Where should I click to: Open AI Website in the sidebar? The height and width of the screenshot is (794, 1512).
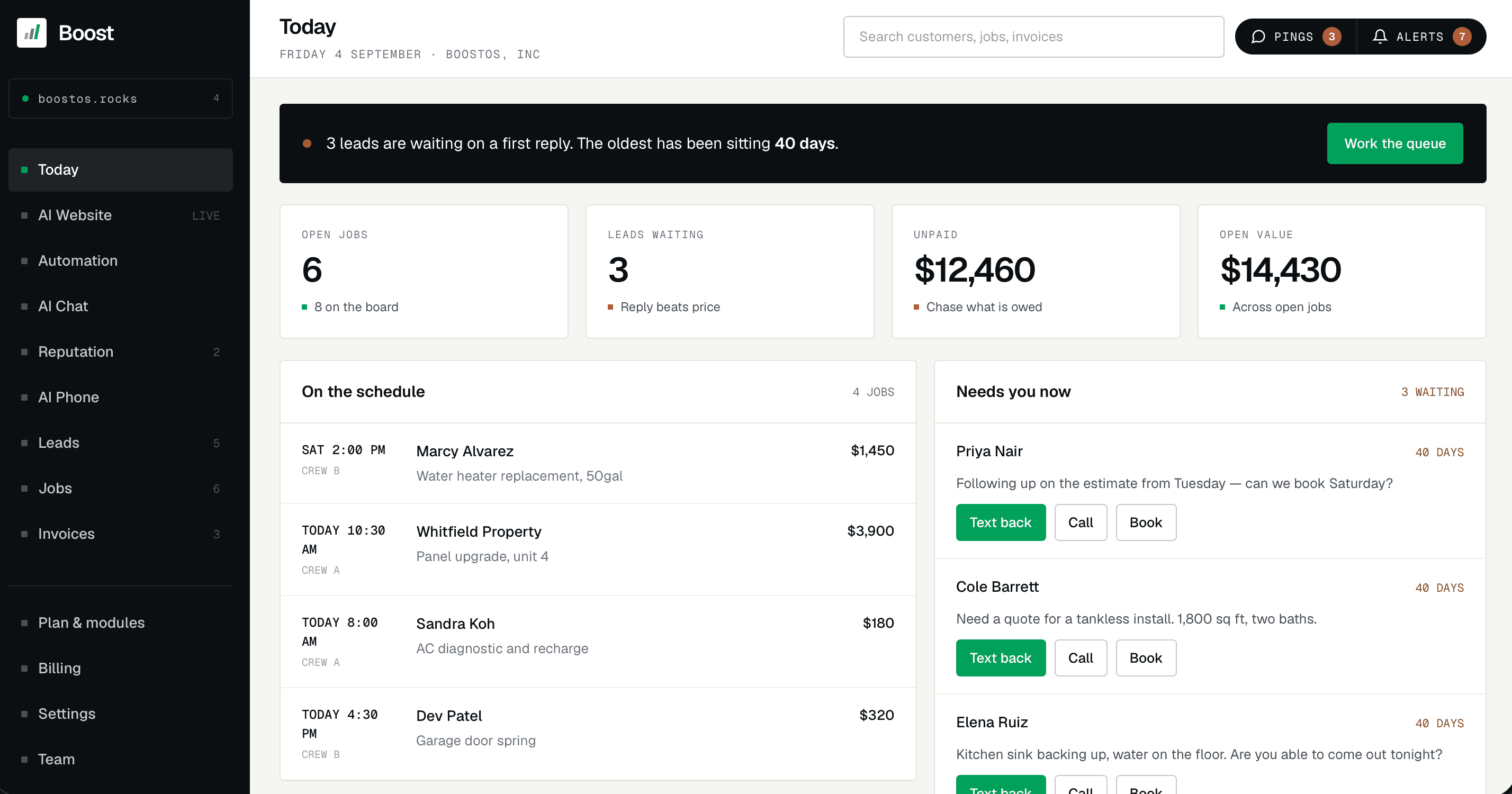tap(120, 215)
